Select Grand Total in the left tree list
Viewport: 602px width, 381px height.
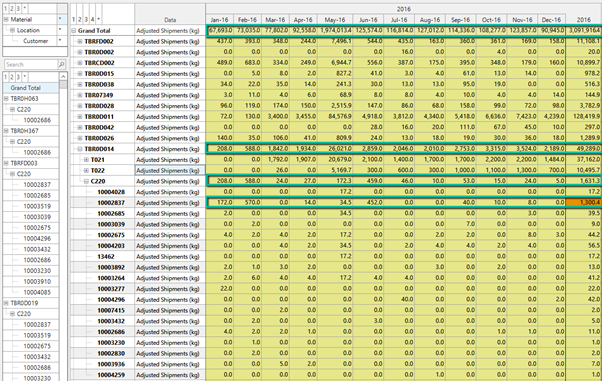(x=26, y=88)
